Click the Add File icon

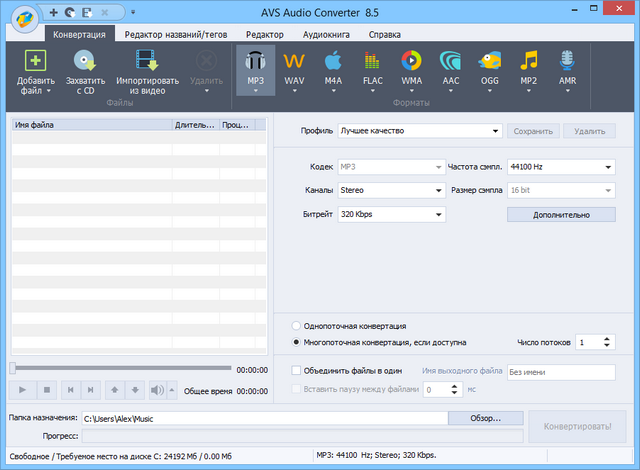click(x=36, y=62)
